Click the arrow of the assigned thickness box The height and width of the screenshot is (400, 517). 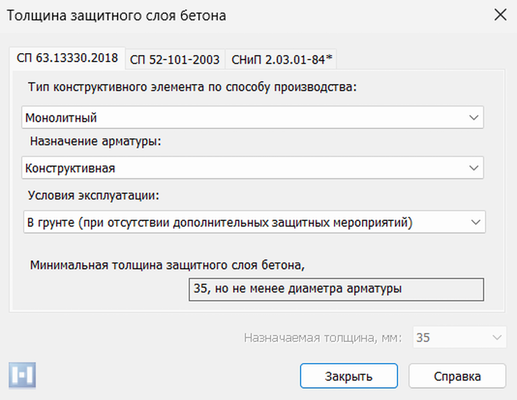tap(497, 337)
